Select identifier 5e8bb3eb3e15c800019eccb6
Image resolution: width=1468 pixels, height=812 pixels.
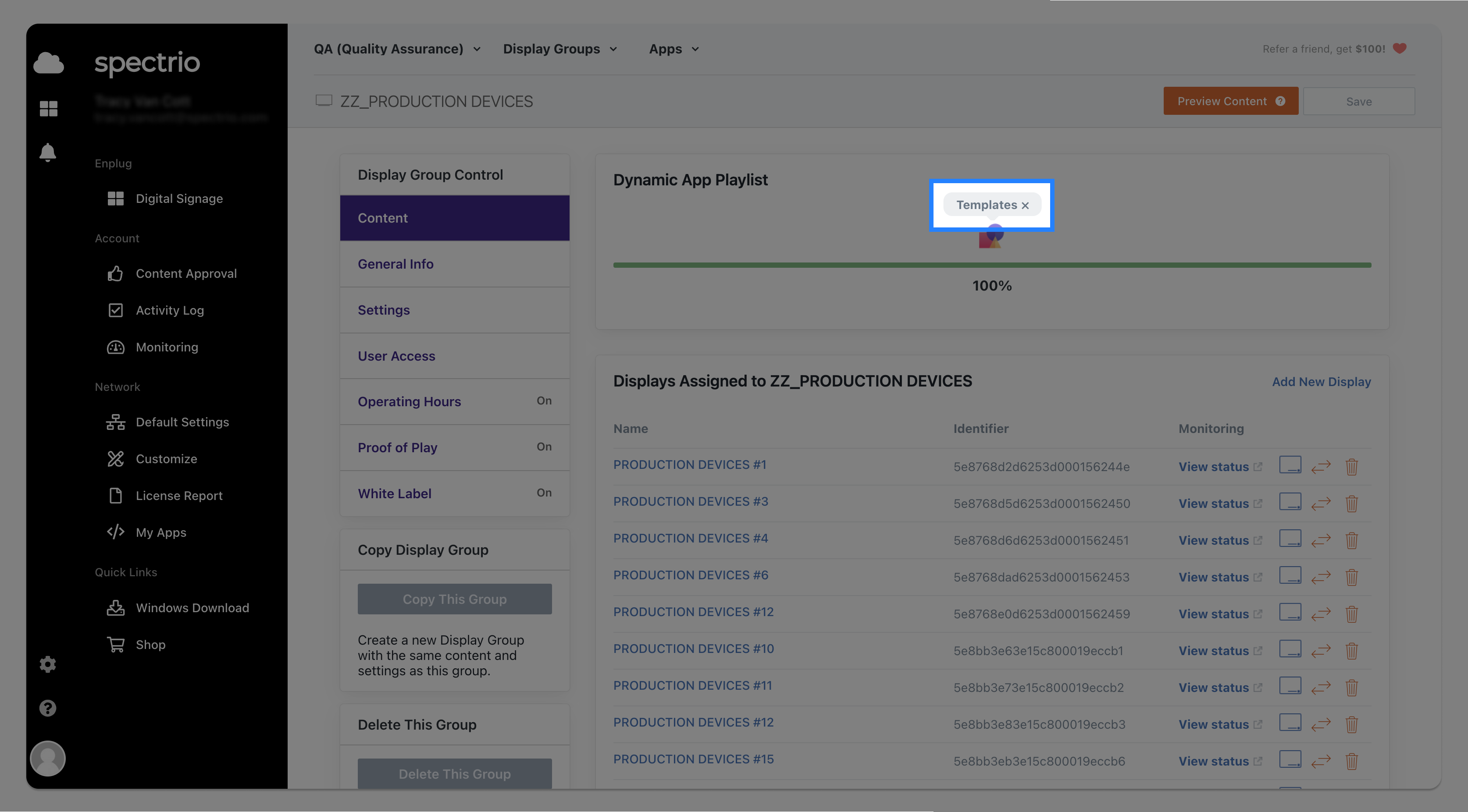coord(1039,761)
